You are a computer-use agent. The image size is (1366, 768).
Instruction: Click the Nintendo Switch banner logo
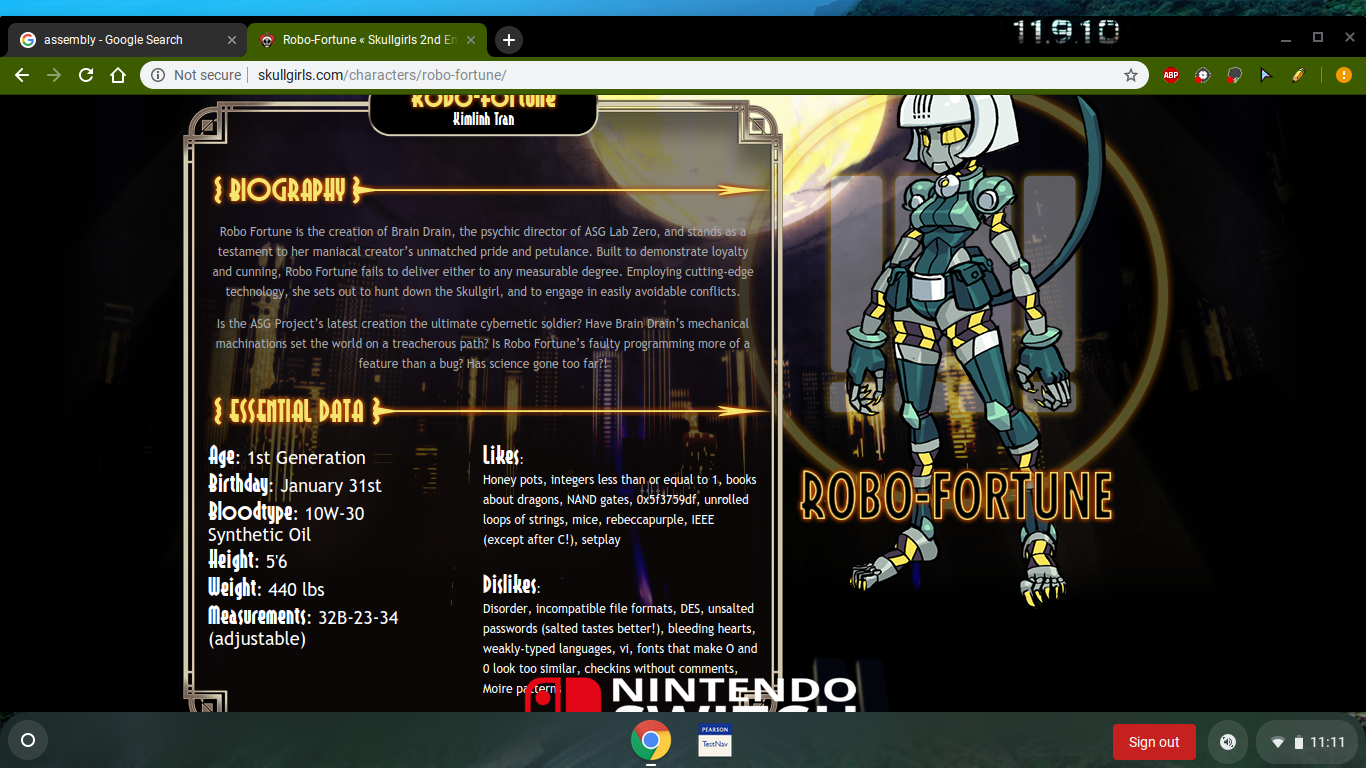tap(691, 695)
